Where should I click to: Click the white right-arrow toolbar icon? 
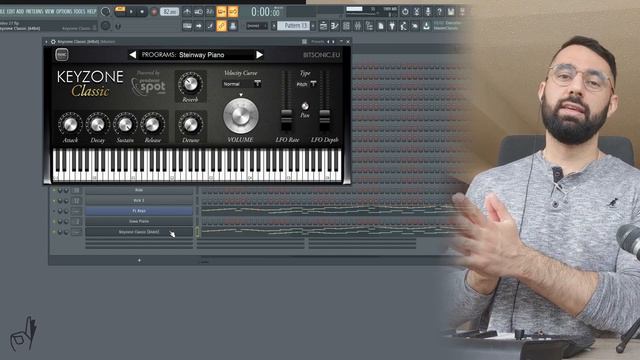click(x=198, y=26)
